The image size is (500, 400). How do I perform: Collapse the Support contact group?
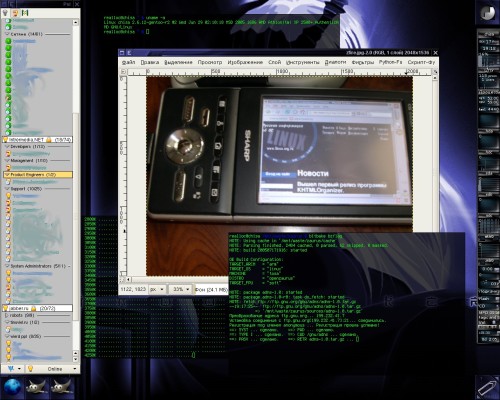7,189
